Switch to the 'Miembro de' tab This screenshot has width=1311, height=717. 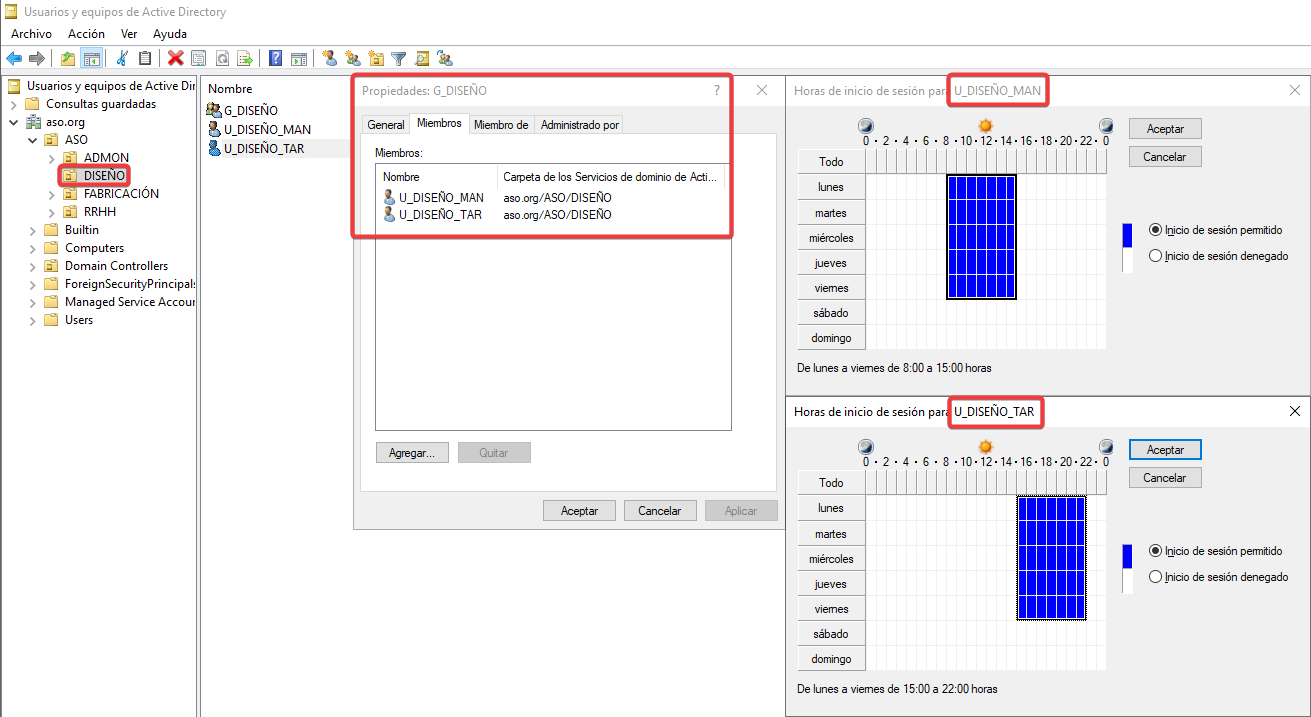(500, 125)
